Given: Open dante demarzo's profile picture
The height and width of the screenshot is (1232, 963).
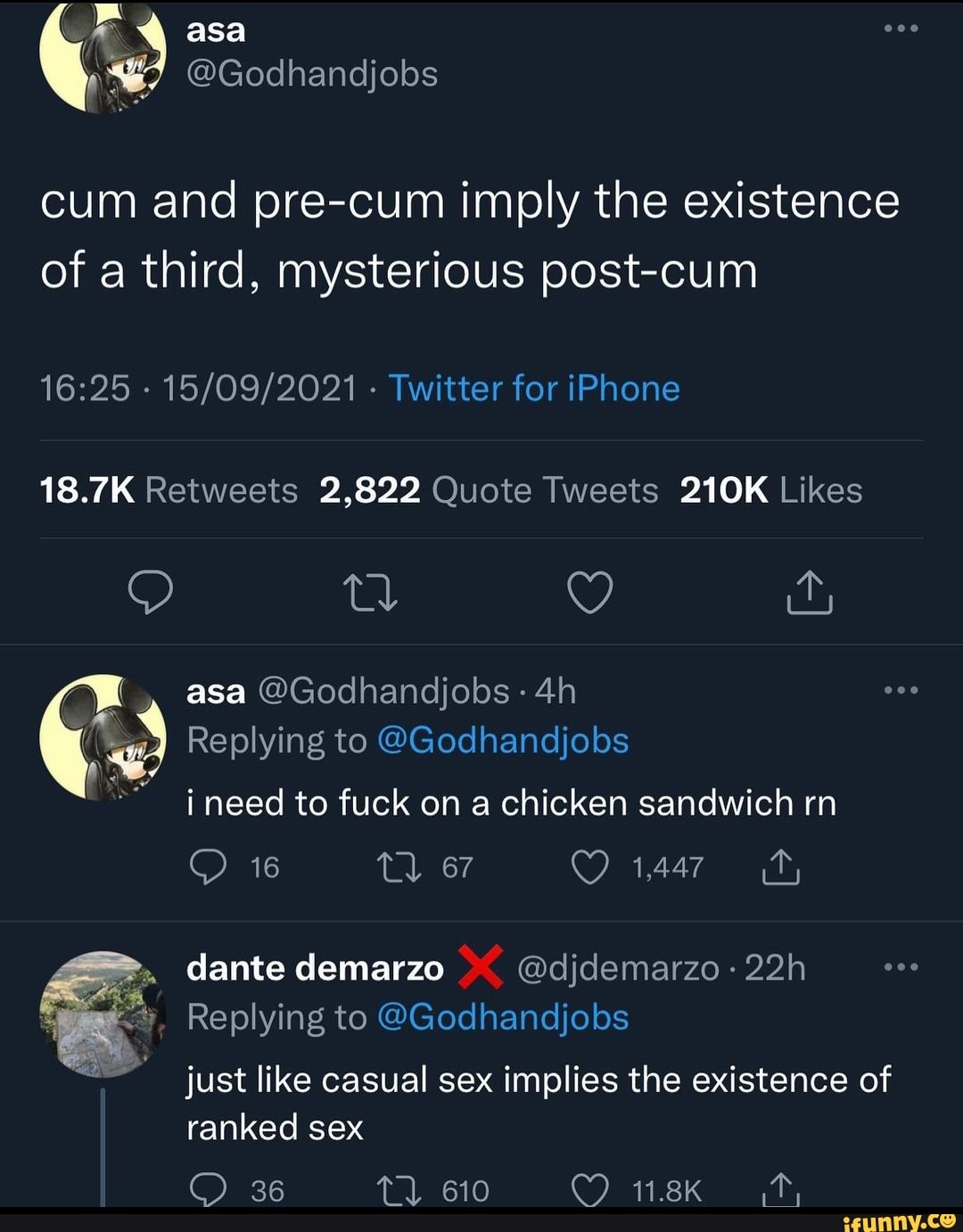Looking at the screenshot, I should tap(103, 1014).
